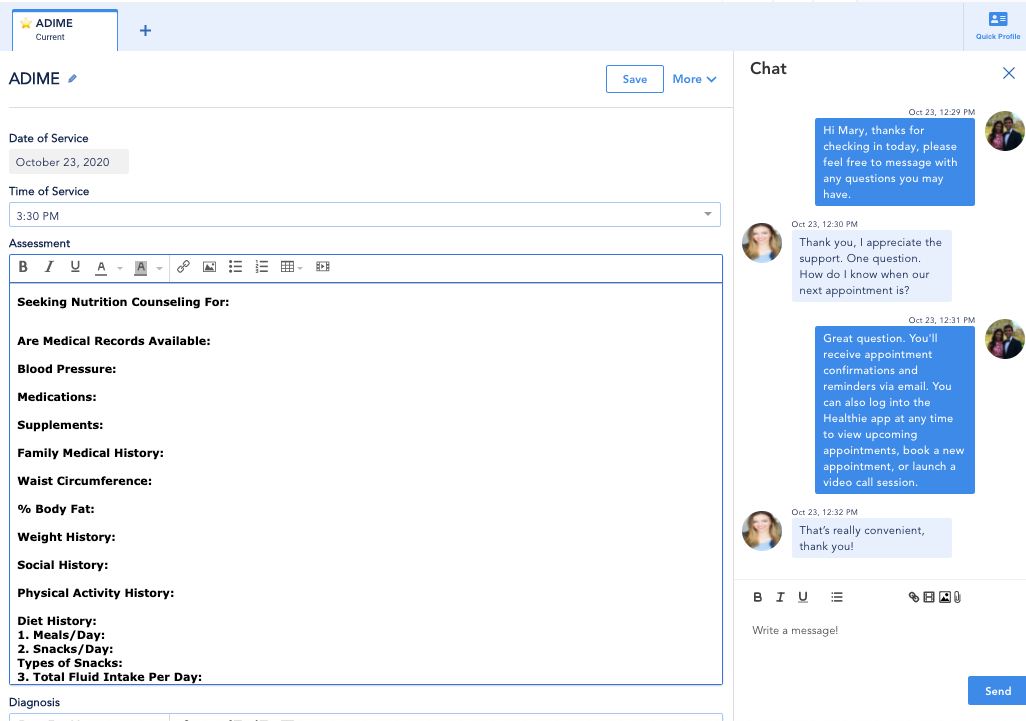The height and width of the screenshot is (721, 1026).
Task: Send the chat message
Action: (x=997, y=691)
